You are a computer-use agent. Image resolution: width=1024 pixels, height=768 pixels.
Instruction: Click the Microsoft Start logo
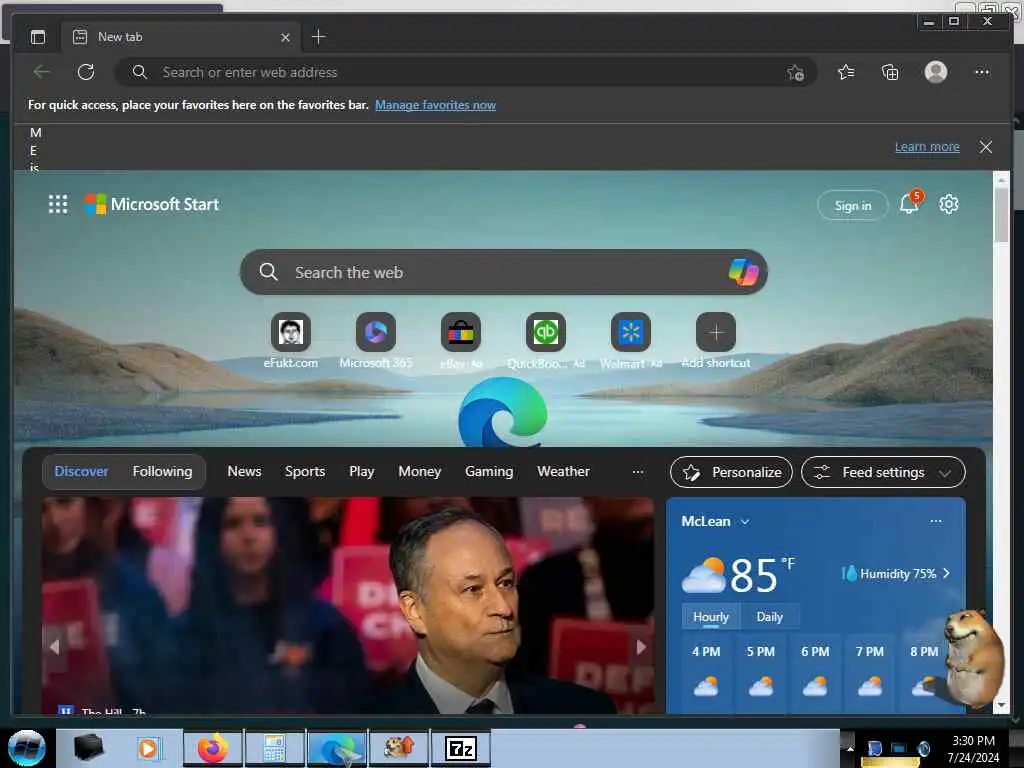pos(152,204)
